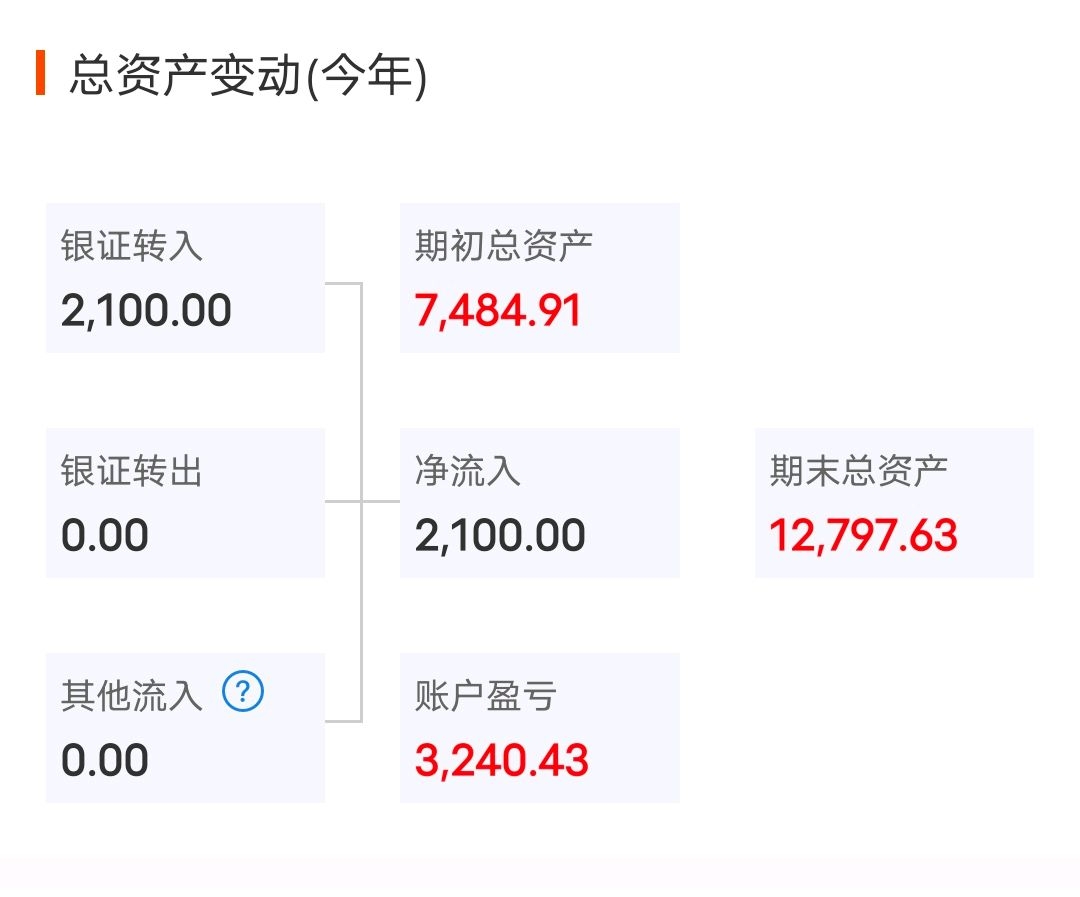Click the 银证转入 amount 2,100.00

point(146,311)
